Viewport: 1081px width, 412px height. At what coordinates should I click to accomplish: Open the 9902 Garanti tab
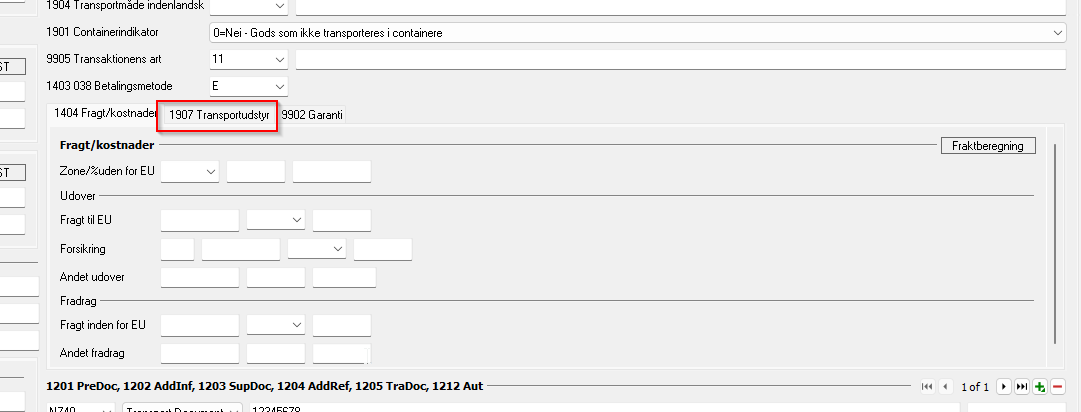[x=312, y=115]
